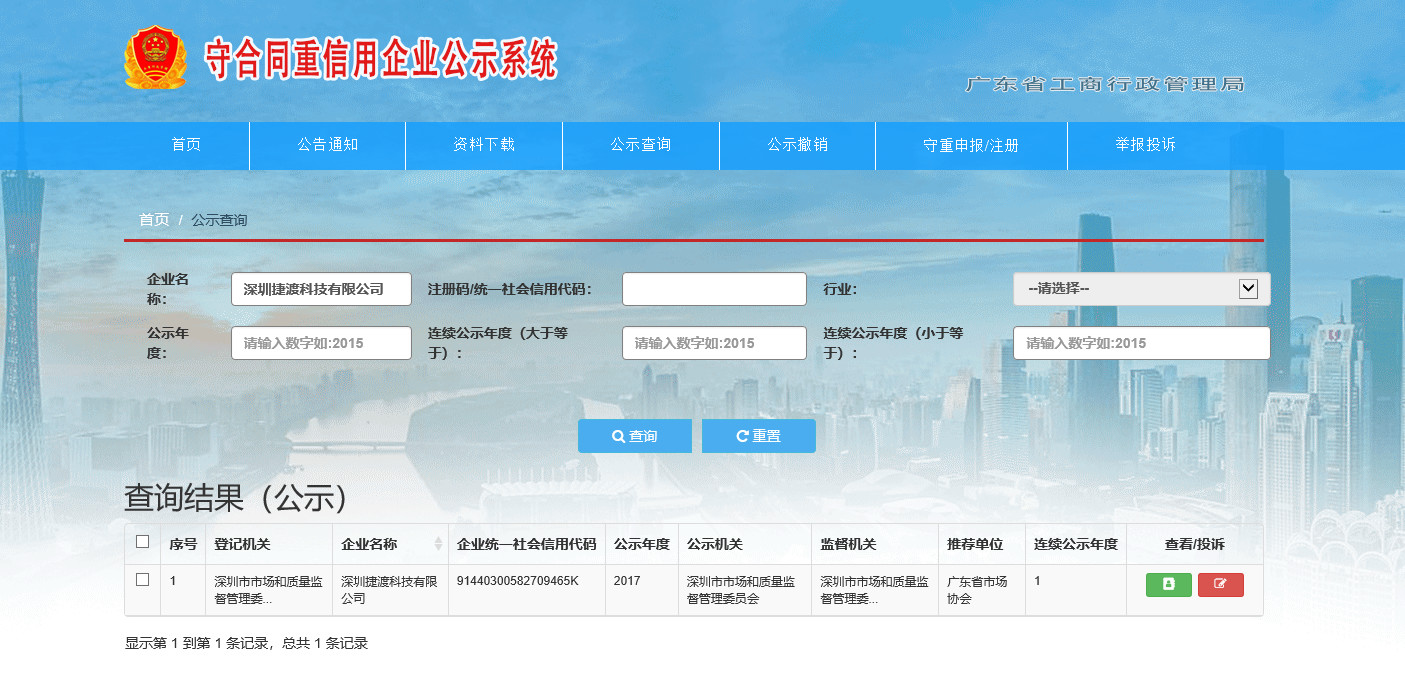Go to the 公告通知 menu item
This screenshot has height=684, width=1405.
coord(327,145)
